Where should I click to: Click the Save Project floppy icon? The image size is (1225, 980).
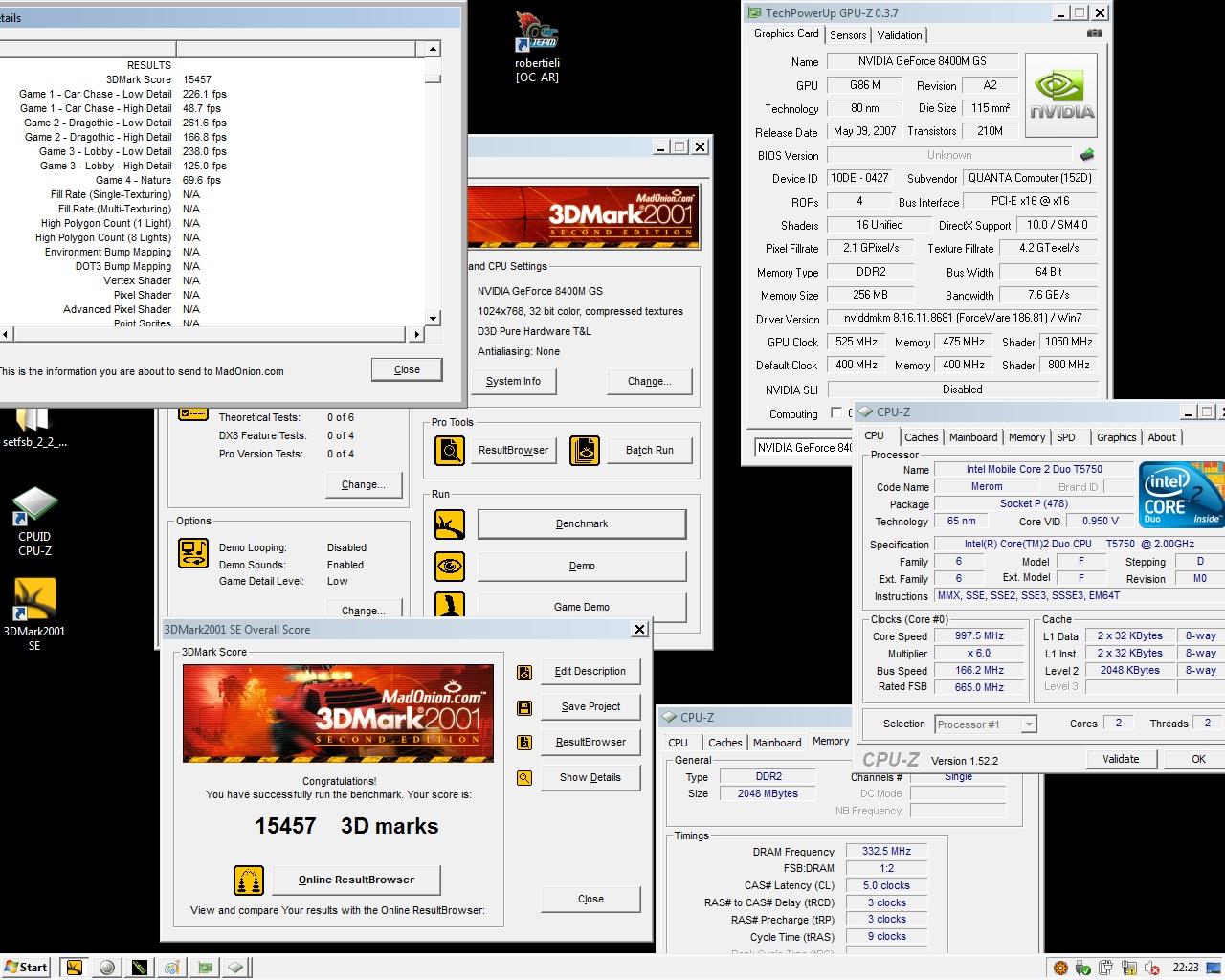coord(524,707)
